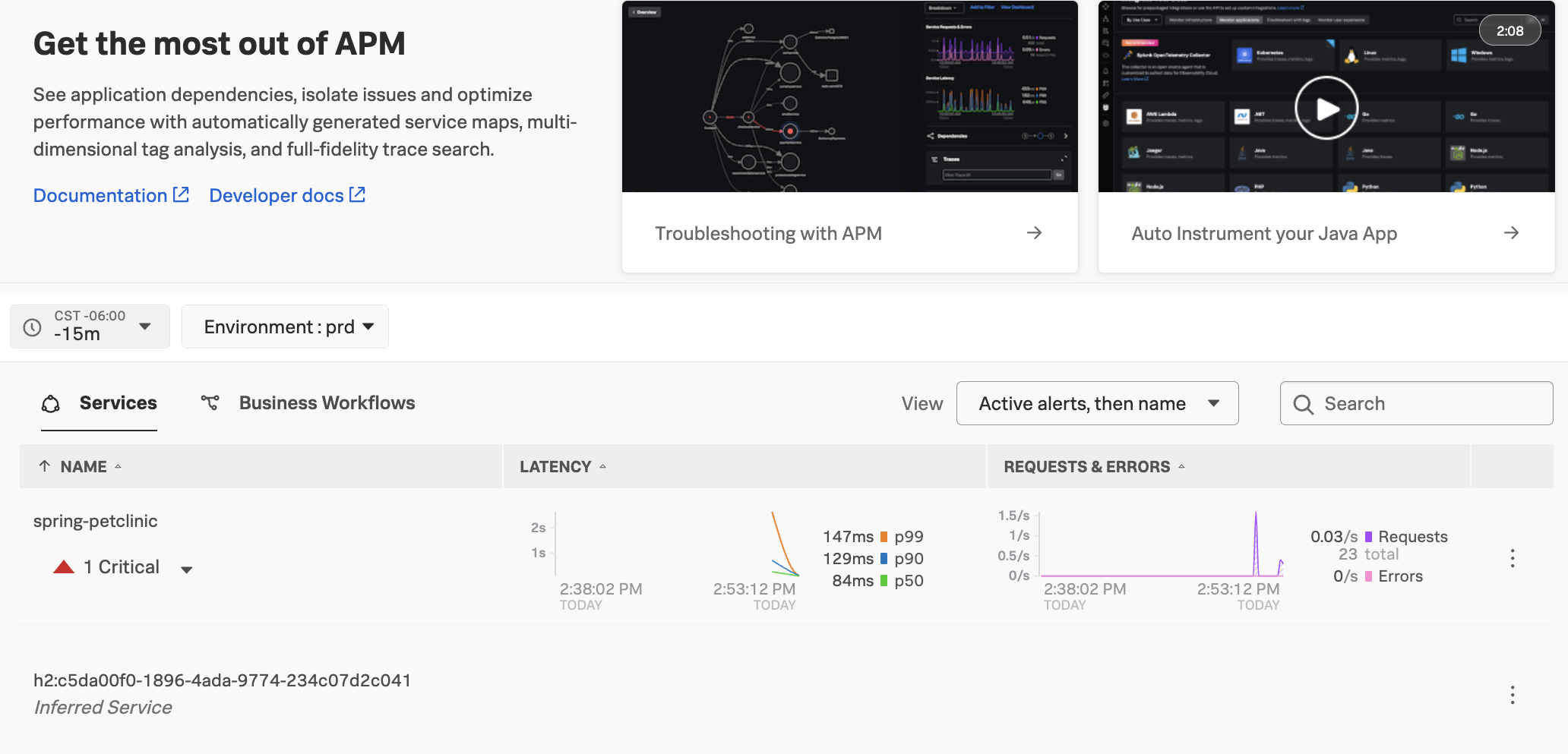Click the orange p99 legend swatch
Viewport: 1568px width, 754px height.
[x=884, y=537]
